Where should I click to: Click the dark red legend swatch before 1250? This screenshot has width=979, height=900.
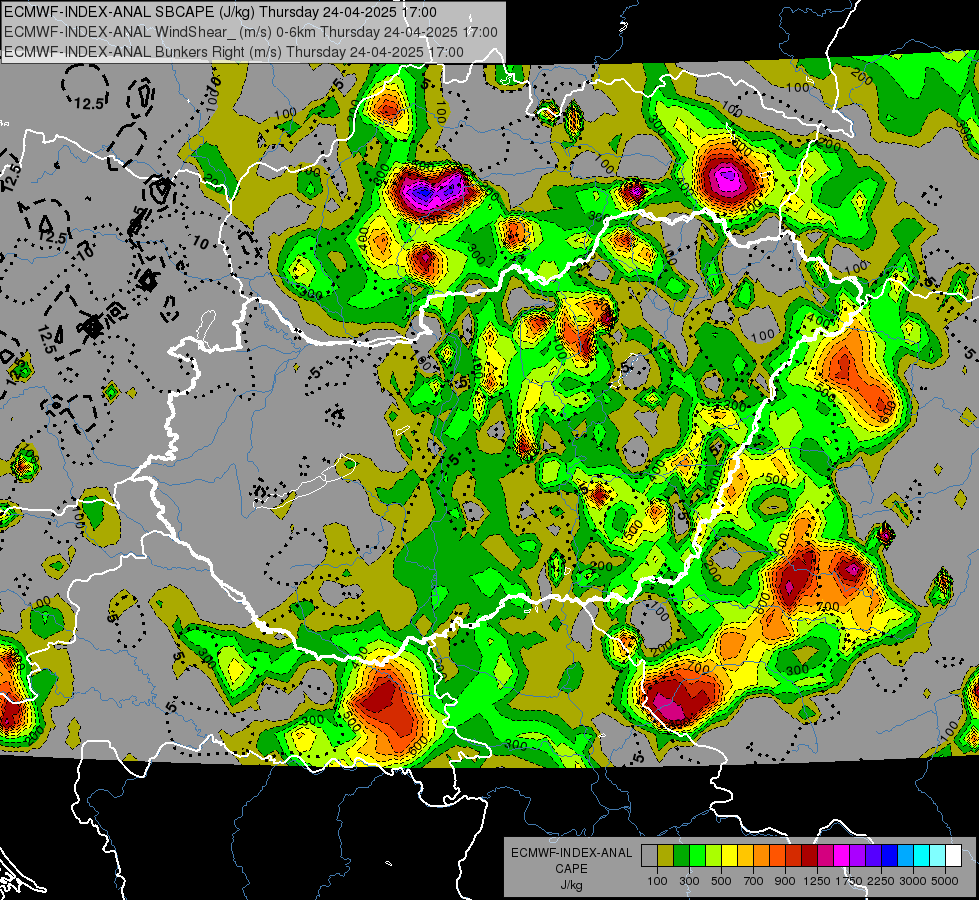click(809, 856)
